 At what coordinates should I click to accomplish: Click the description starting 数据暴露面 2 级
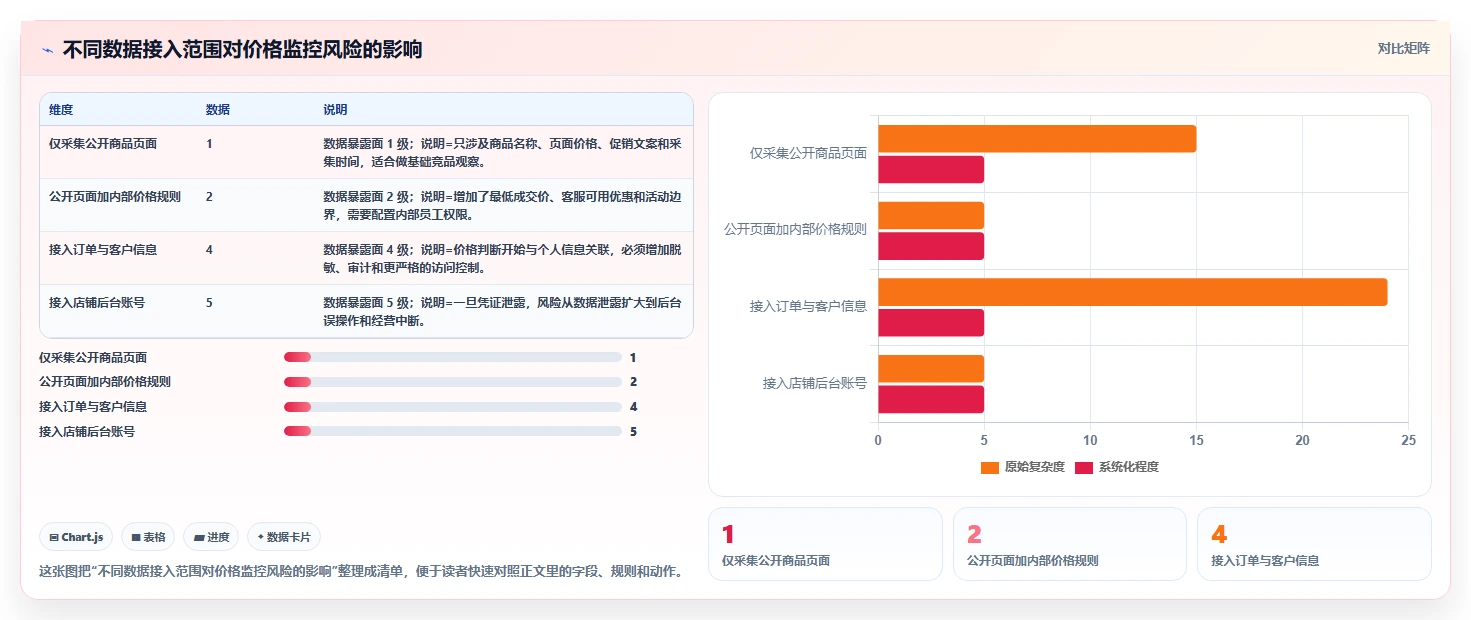coord(503,205)
